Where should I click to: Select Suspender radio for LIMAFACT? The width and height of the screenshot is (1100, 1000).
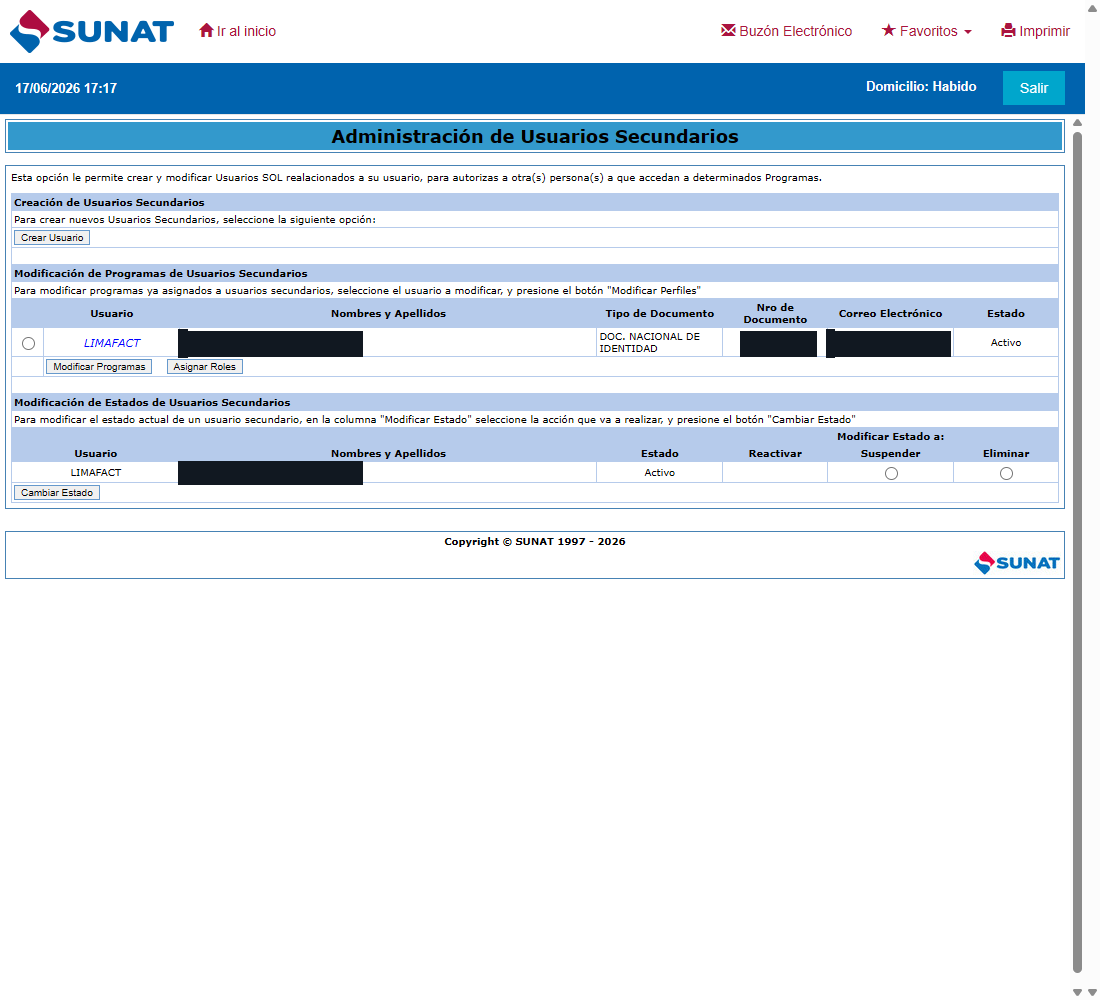pyautogui.click(x=891, y=474)
